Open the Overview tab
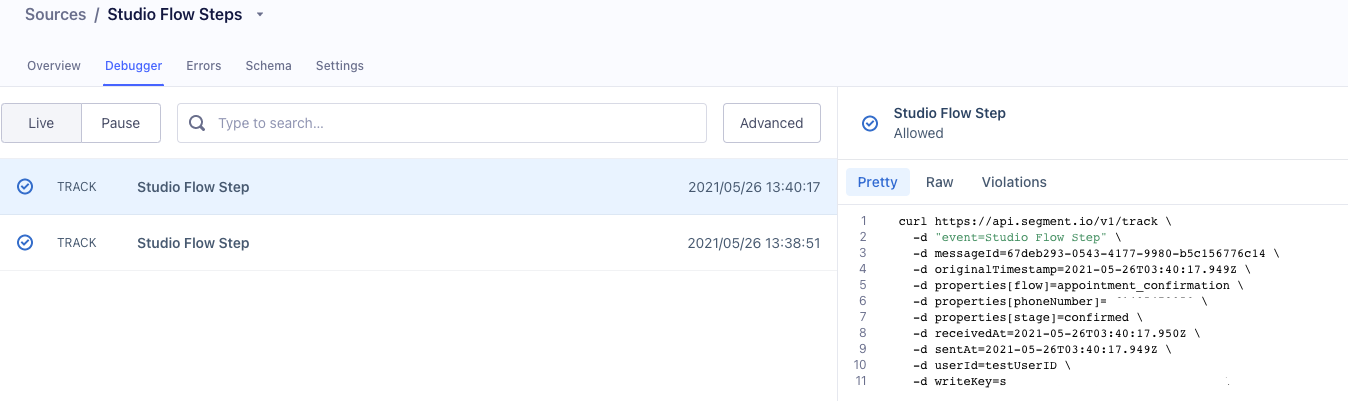 click(54, 66)
